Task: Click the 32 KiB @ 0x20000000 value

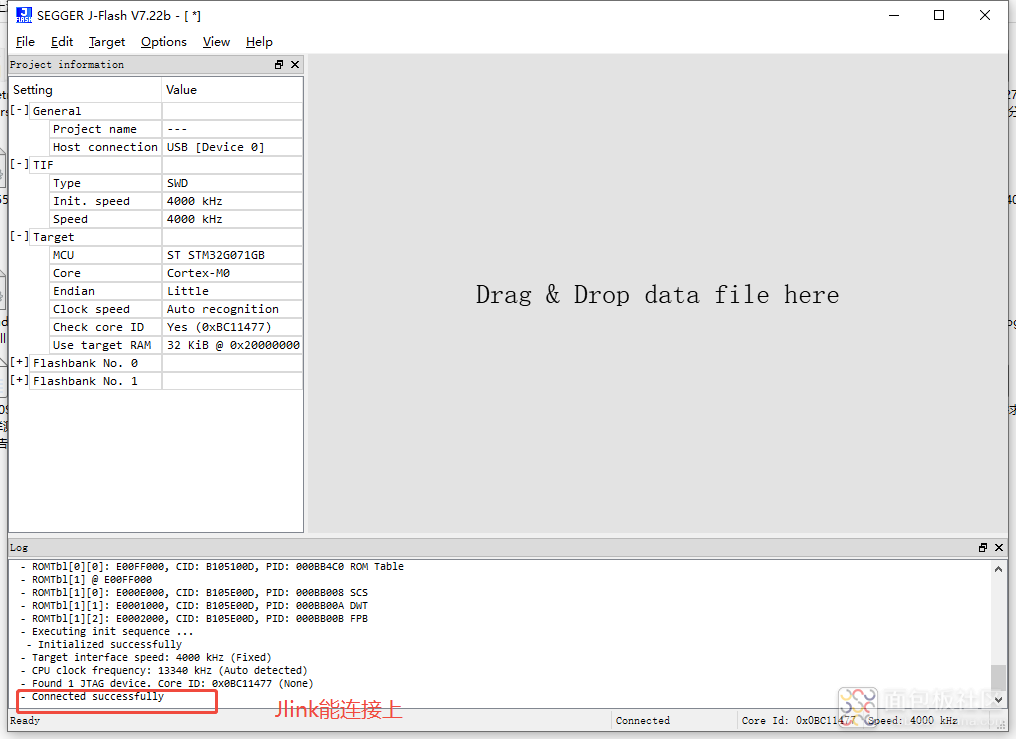Action: tap(232, 345)
